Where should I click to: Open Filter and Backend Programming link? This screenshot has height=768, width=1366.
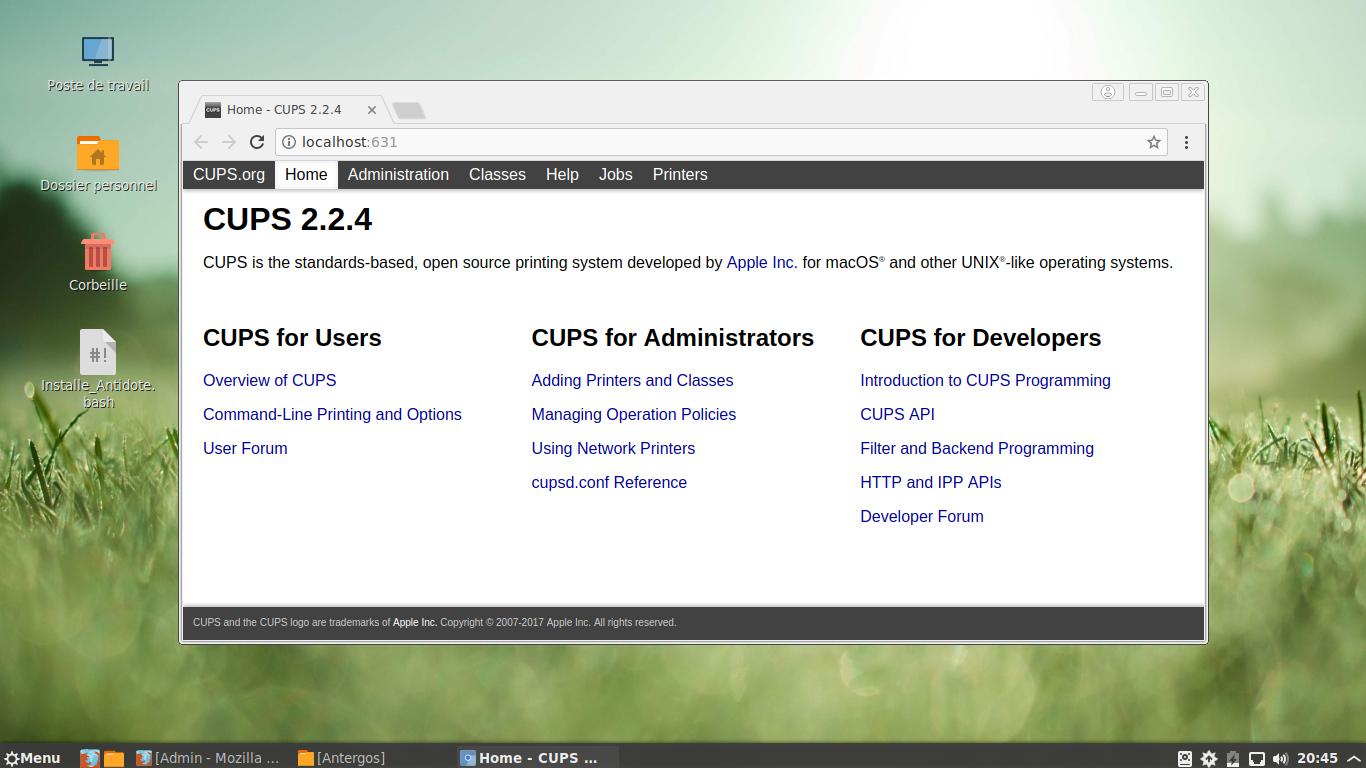[977, 448]
